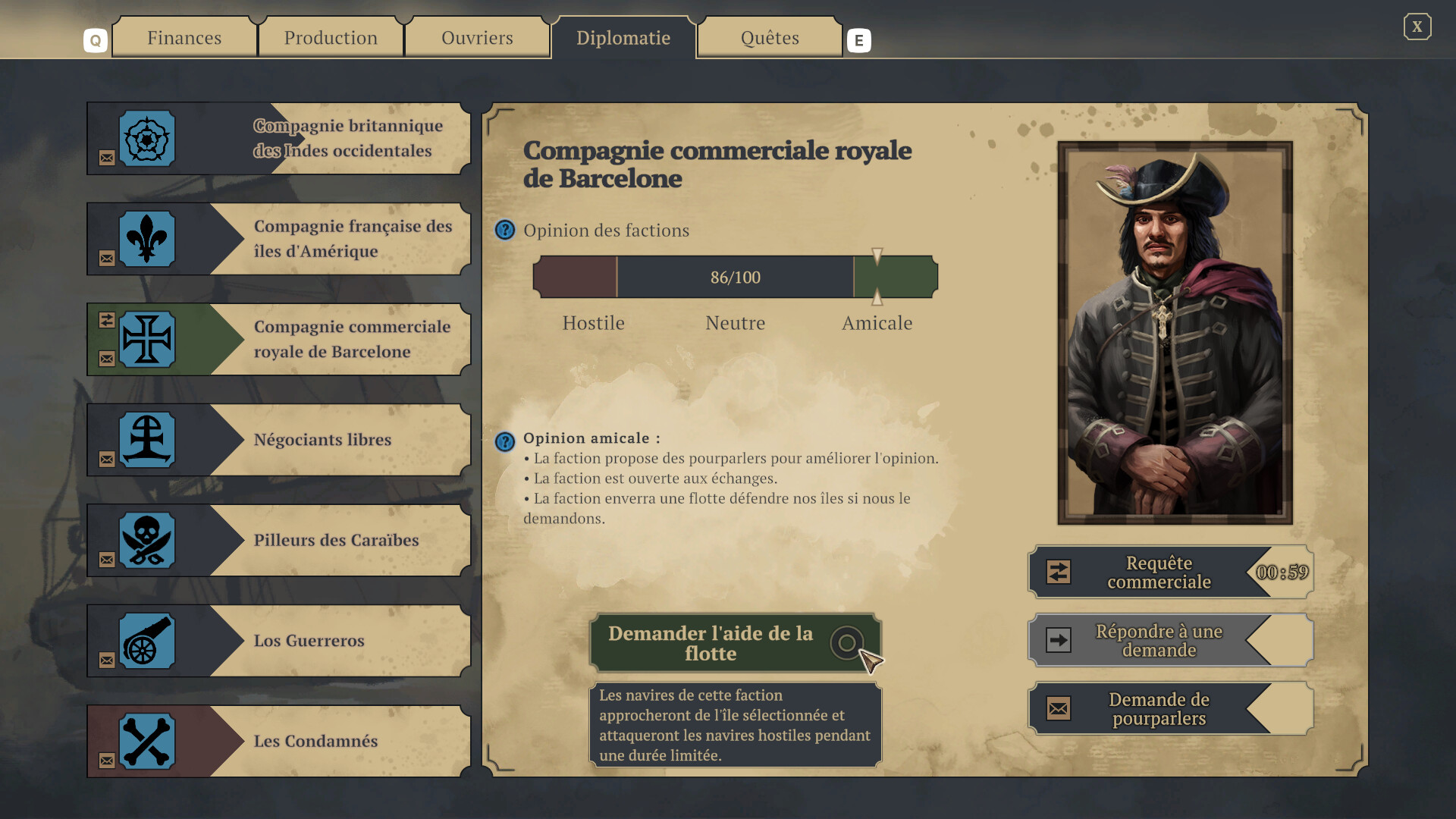This screenshot has width=1456, height=819.
Task: Click the help icon beside Opinion amicale
Action: (505, 441)
